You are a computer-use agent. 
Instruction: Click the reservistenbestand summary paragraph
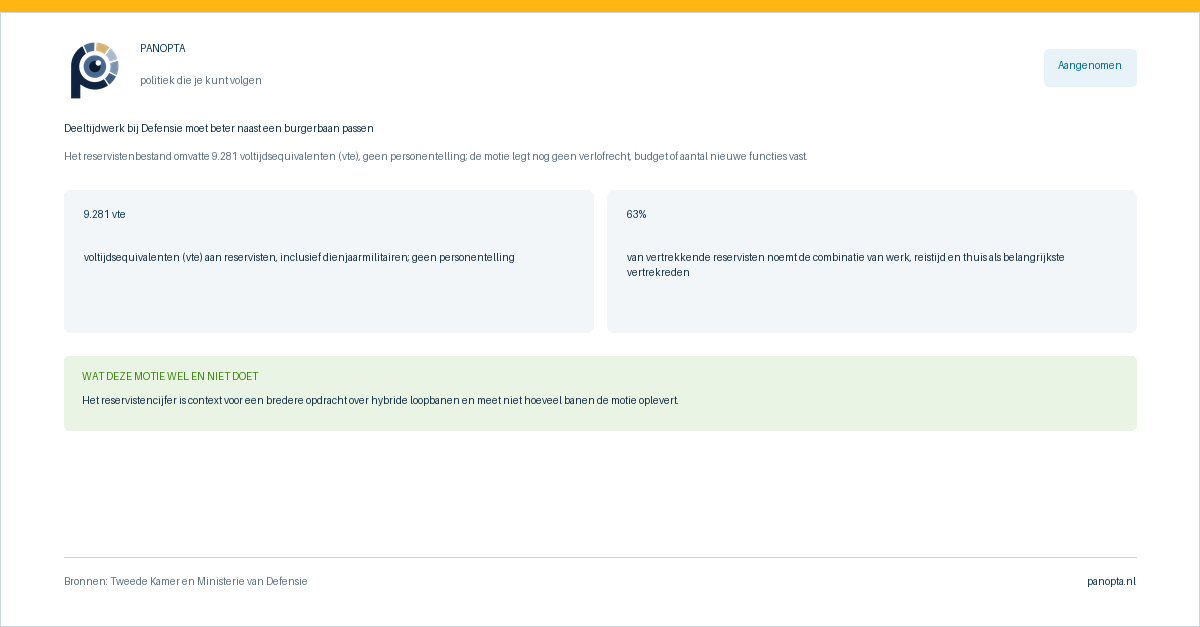click(x=436, y=156)
